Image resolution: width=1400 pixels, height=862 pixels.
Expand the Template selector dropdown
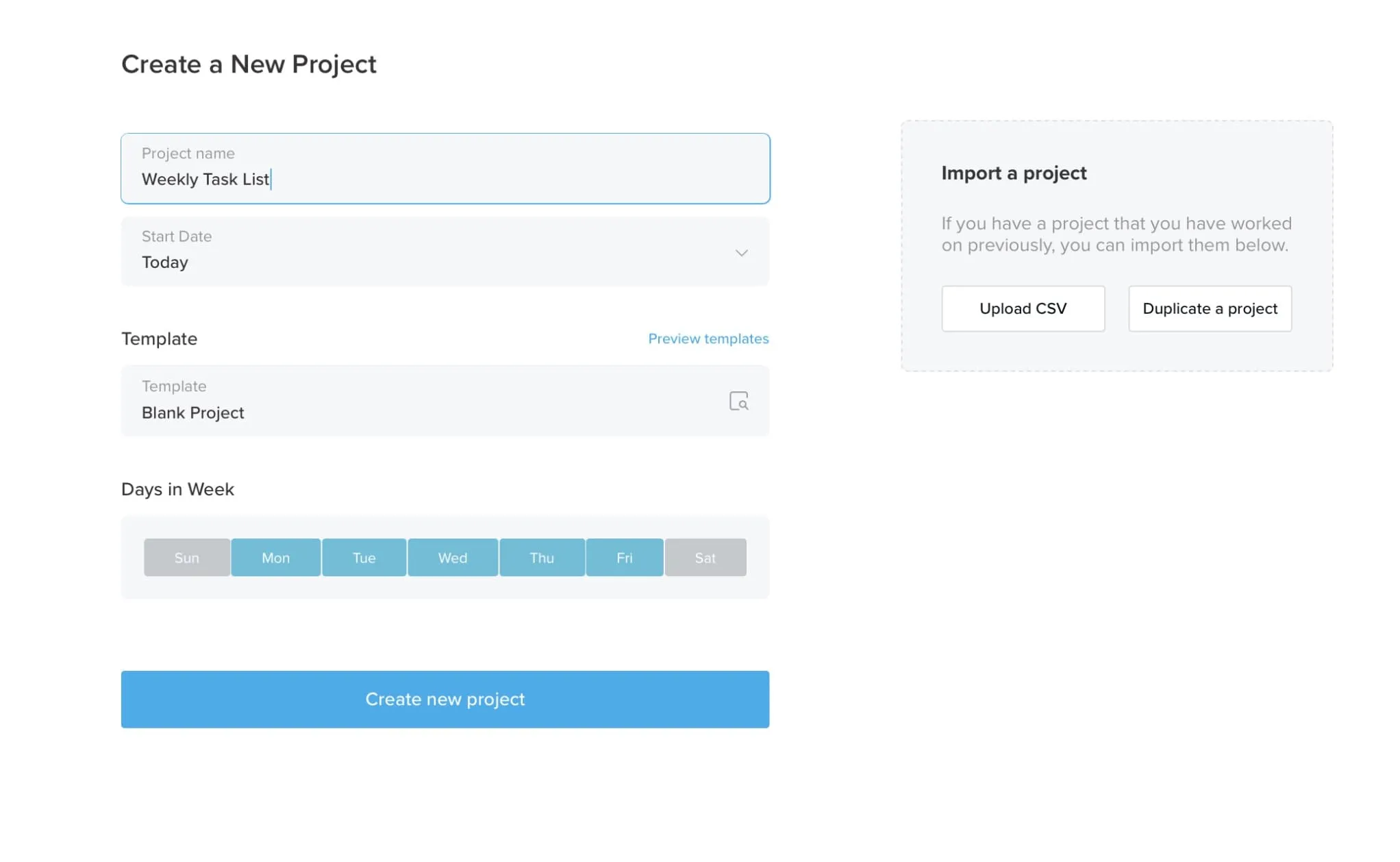[739, 400]
